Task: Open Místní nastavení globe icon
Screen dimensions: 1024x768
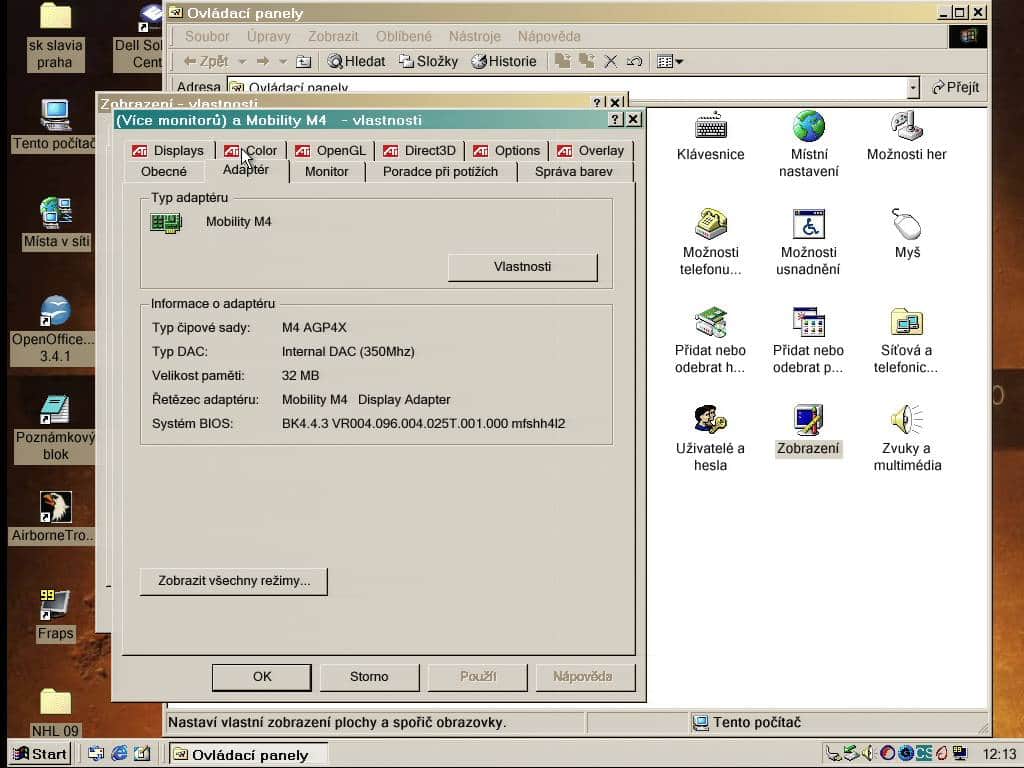Action: [808, 126]
